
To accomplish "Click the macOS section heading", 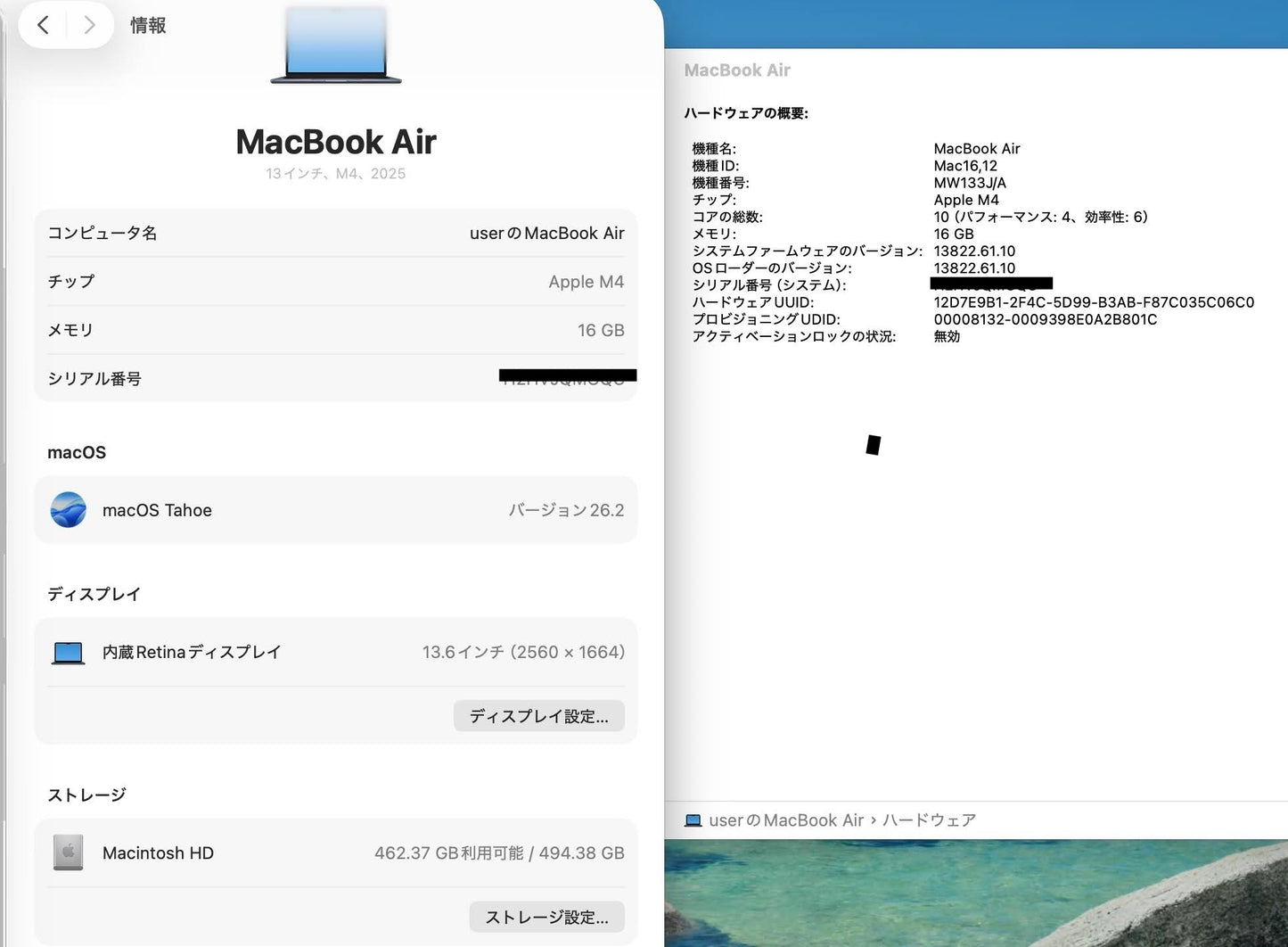I will [77, 453].
